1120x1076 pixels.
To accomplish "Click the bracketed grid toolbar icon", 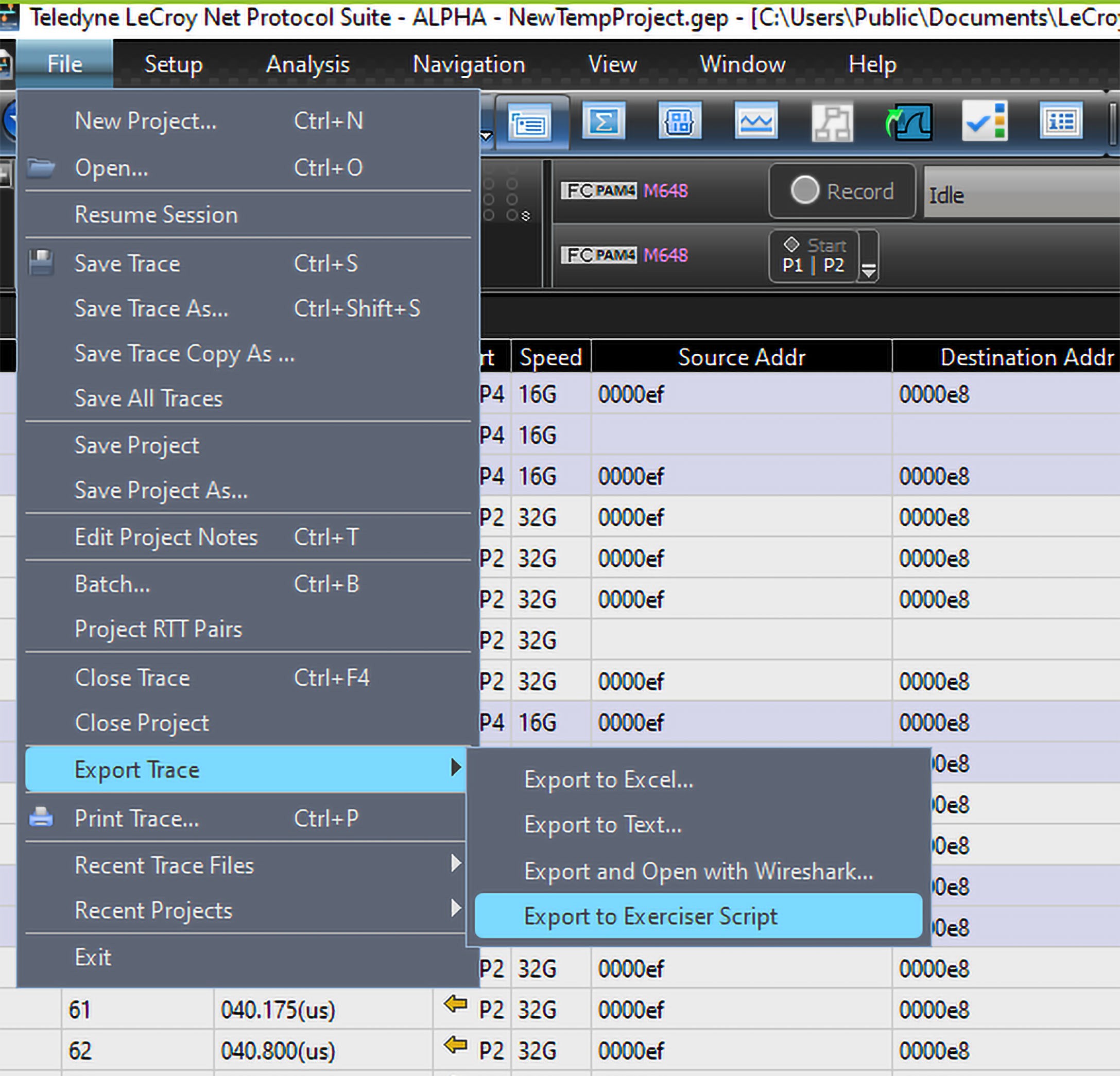I will point(679,120).
